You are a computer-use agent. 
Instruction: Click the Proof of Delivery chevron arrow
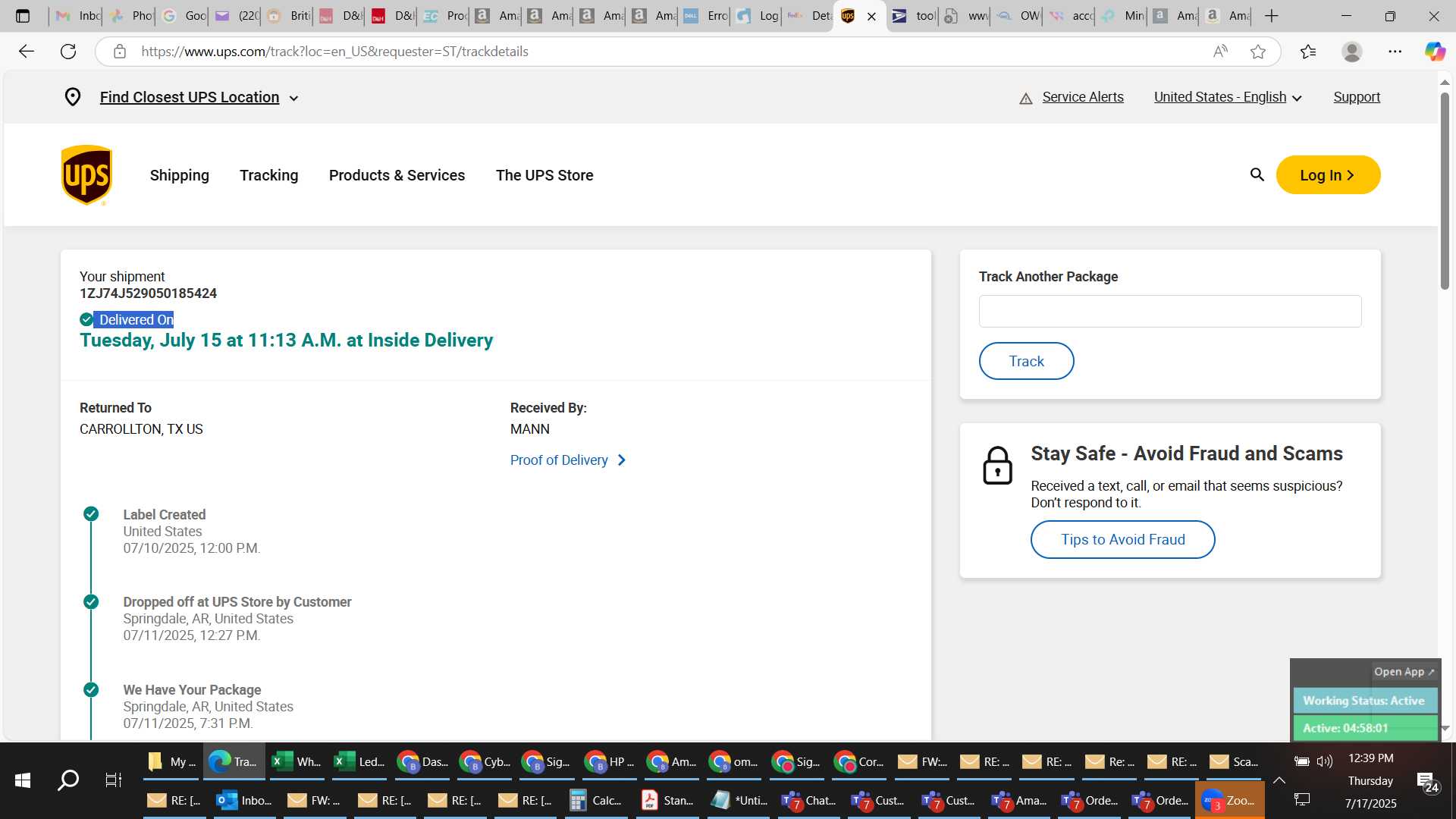(x=622, y=460)
